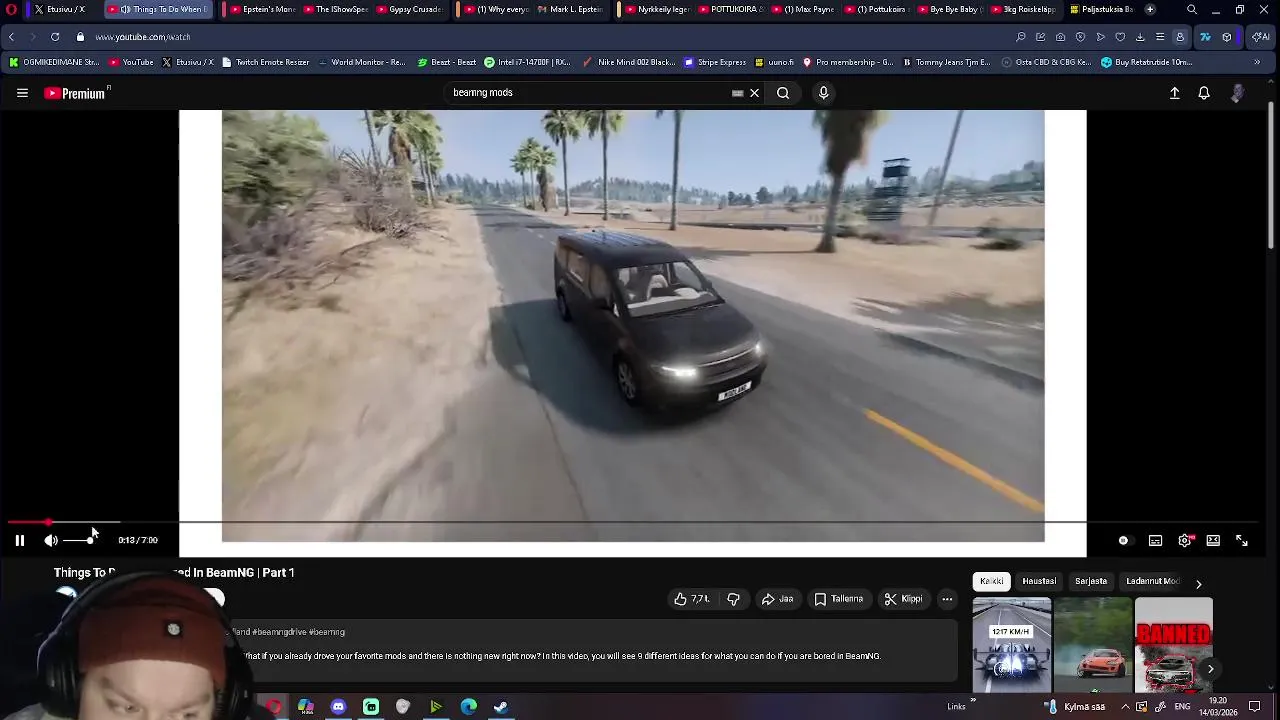Open the heart icon in the address bar
Viewport: 1280px width, 720px height.
coord(1120,37)
